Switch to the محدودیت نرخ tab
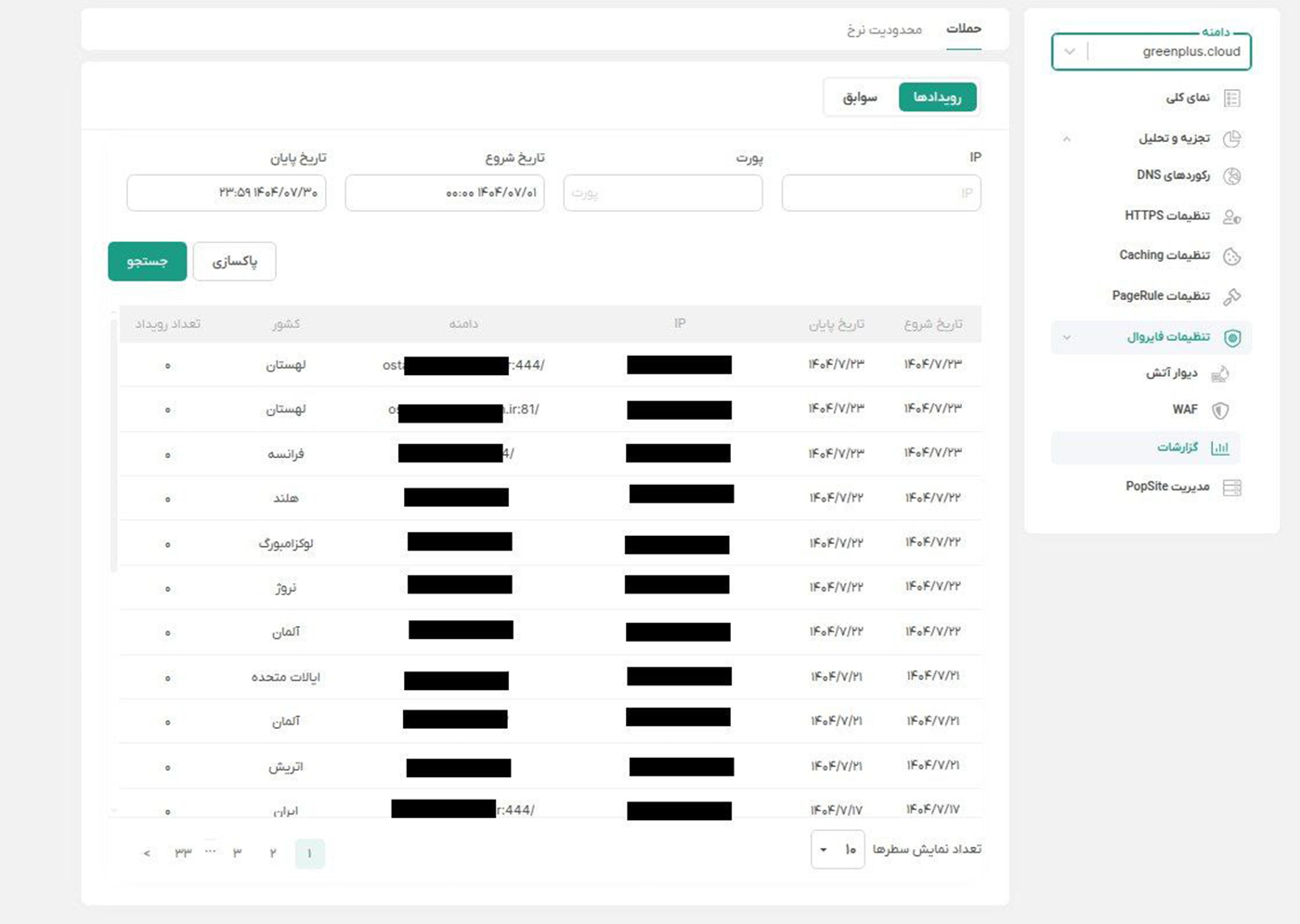Screen dimensions: 1300x924 tap(884, 30)
